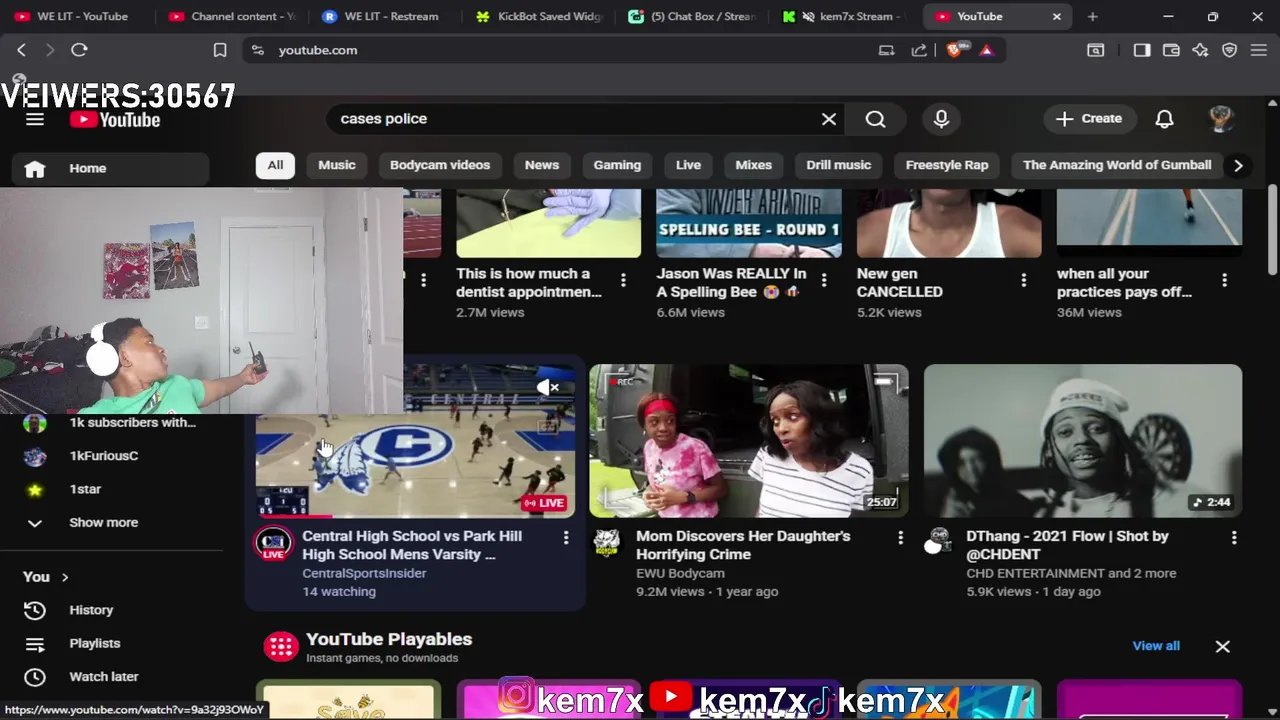Image resolution: width=1280 pixels, height=720 pixels.
Task: Click the view site information icon
Action: (258, 50)
